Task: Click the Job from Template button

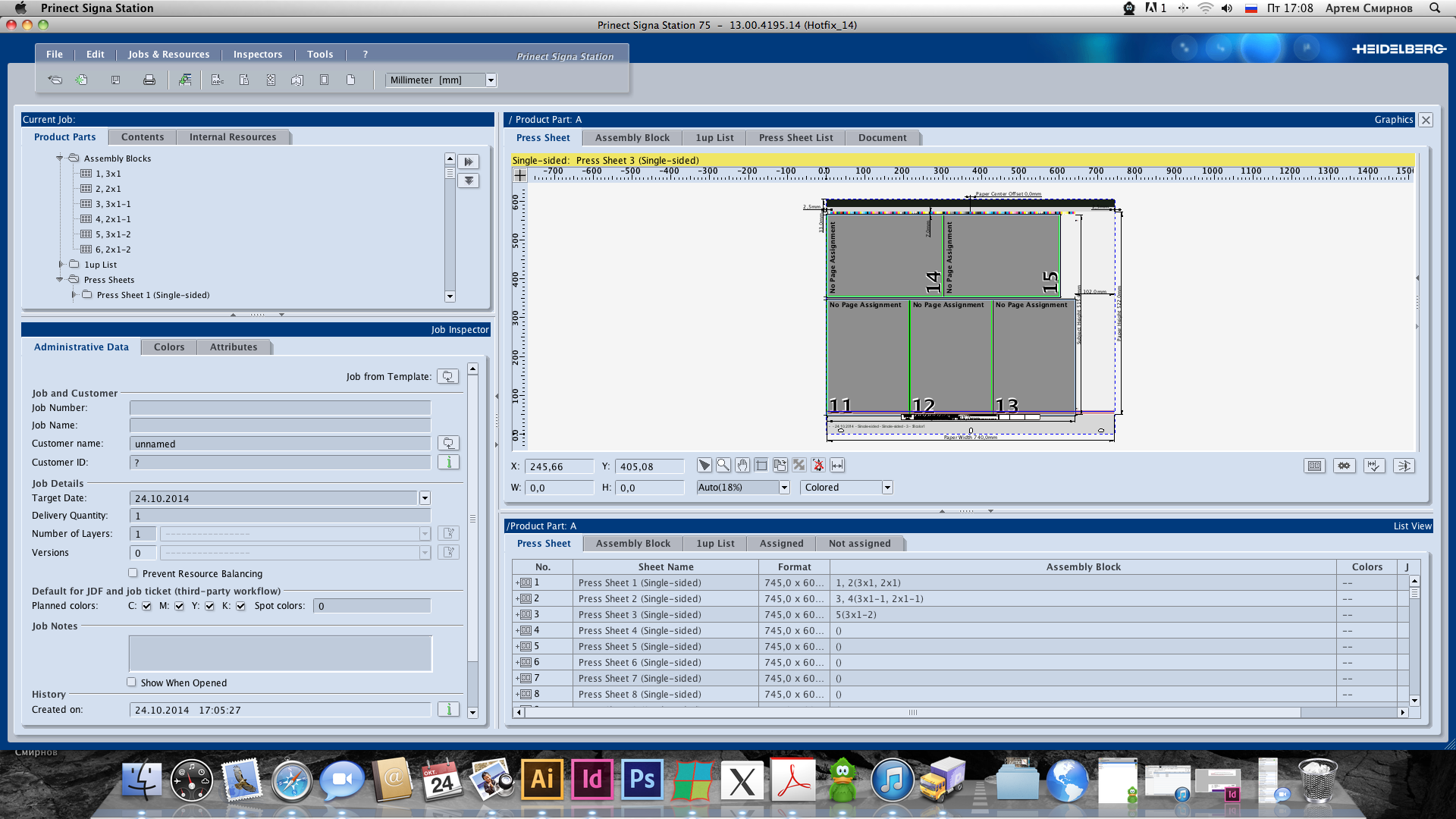Action: [448, 377]
